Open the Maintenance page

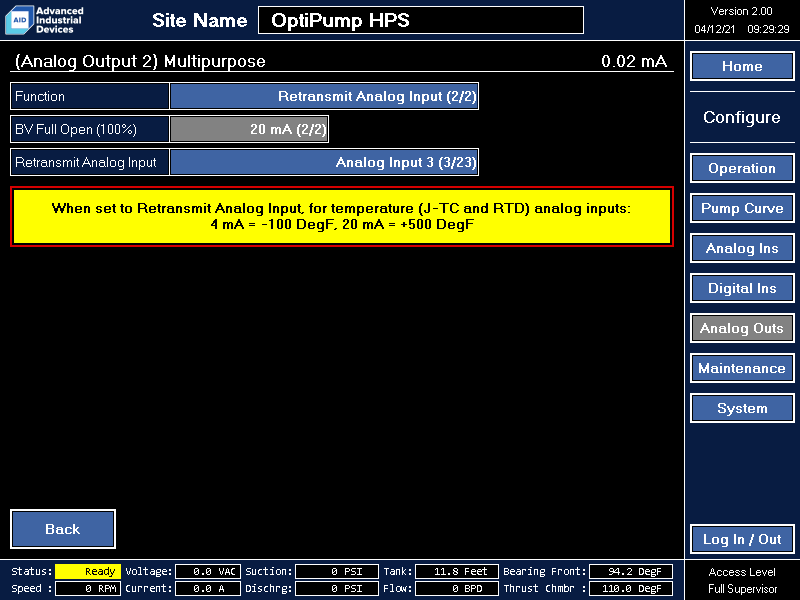point(742,368)
